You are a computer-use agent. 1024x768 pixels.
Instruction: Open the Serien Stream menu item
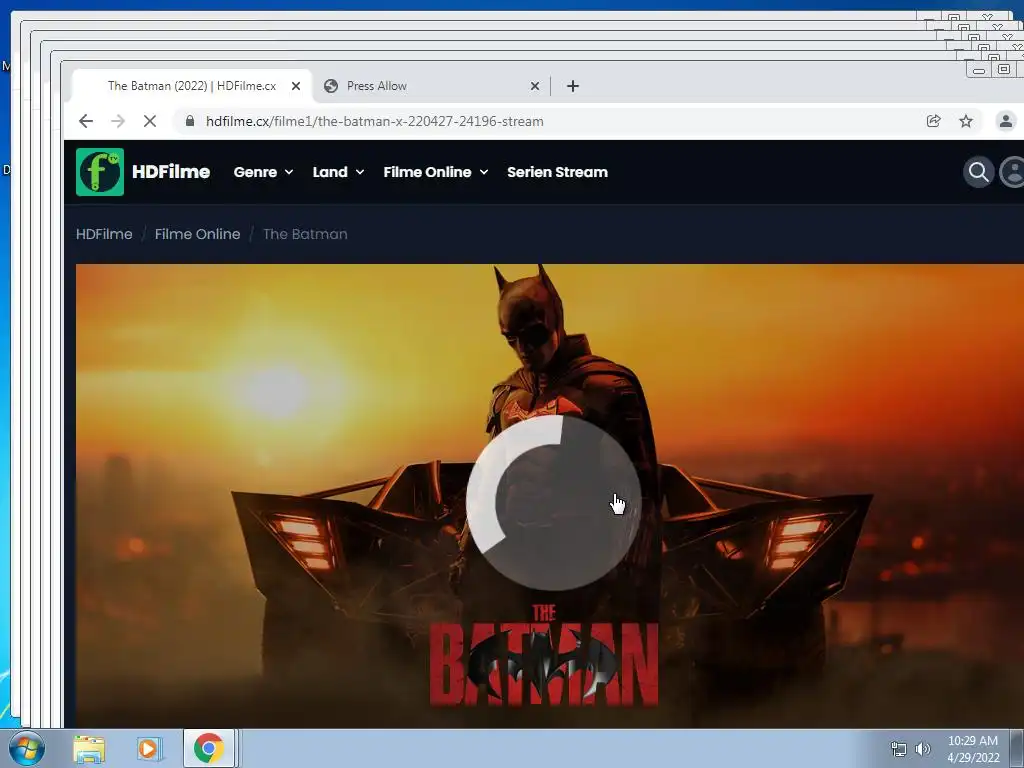point(557,172)
